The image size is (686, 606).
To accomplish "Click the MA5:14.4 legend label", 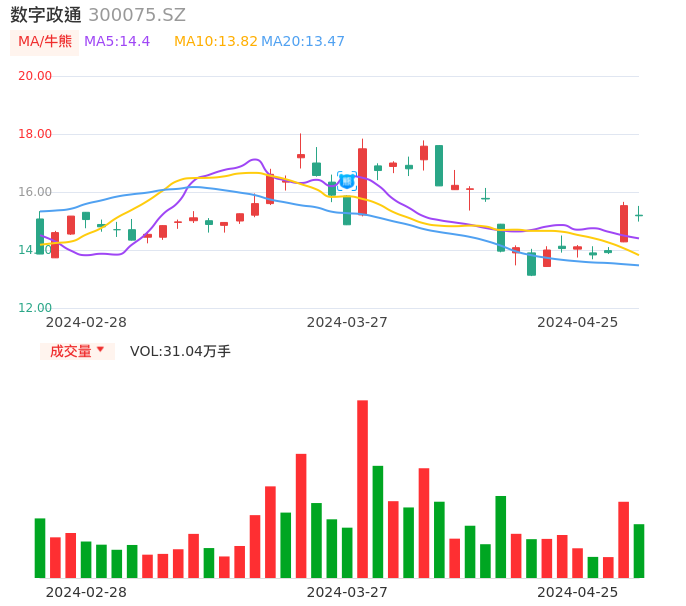I will pos(117,42).
